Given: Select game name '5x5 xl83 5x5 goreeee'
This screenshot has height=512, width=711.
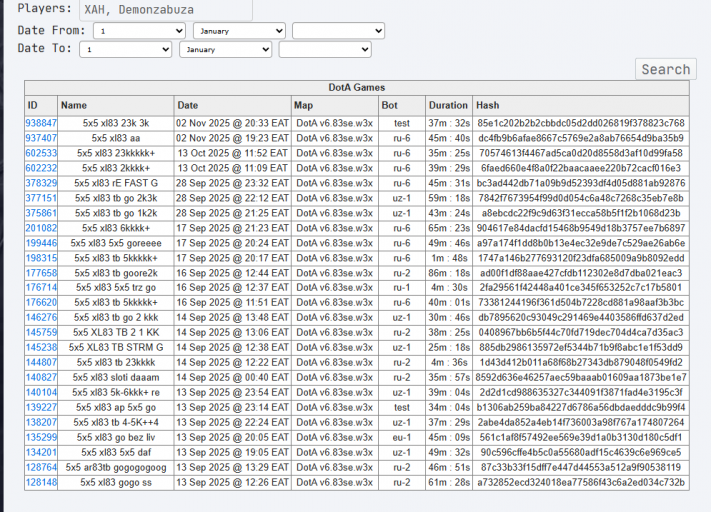Looking at the screenshot, I should pos(116,243).
